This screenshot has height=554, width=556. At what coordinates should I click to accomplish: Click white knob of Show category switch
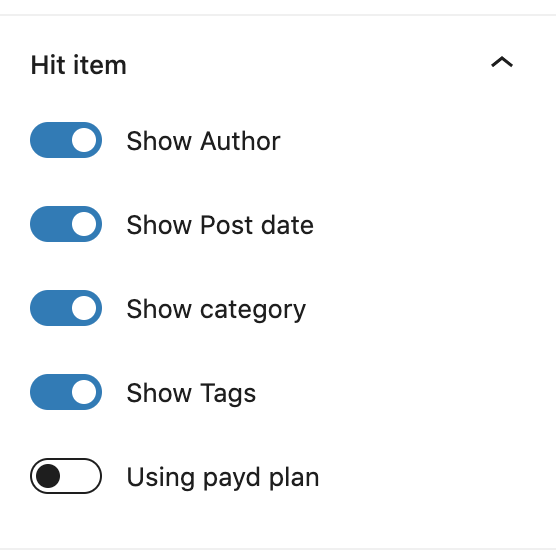pos(84,308)
